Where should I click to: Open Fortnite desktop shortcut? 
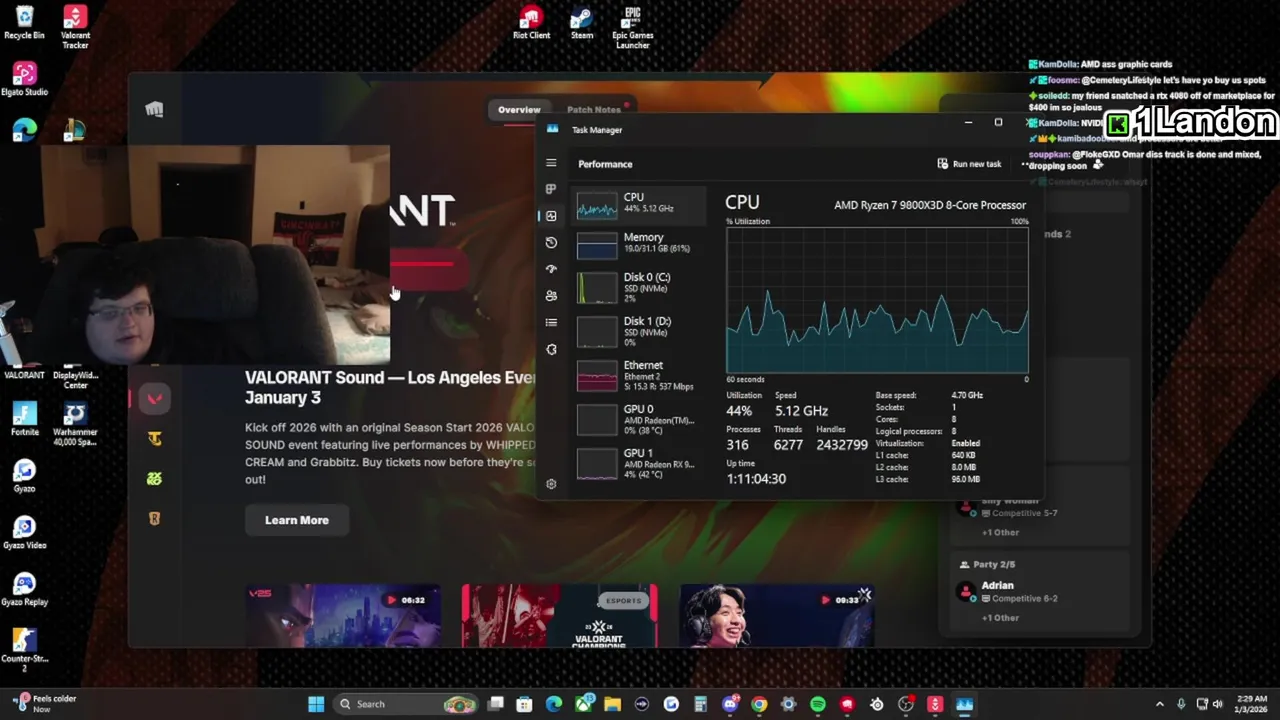point(24,420)
